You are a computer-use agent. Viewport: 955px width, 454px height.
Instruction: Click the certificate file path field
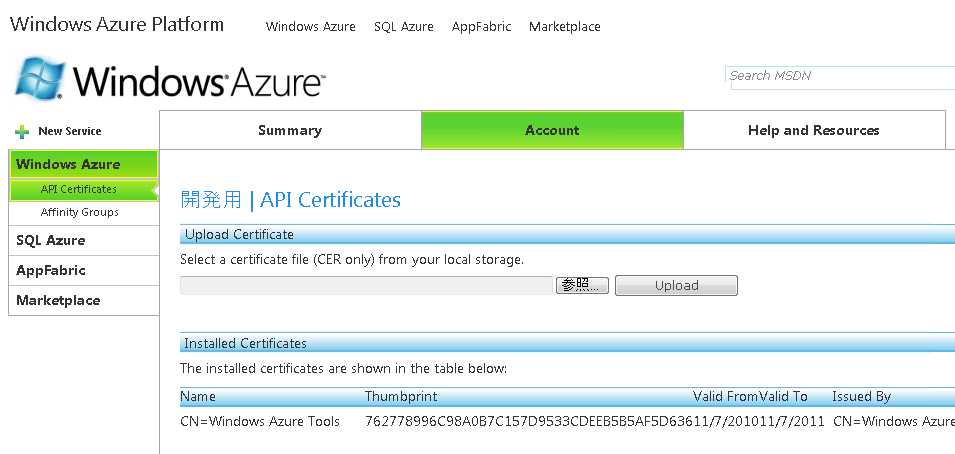tap(367, 285)
